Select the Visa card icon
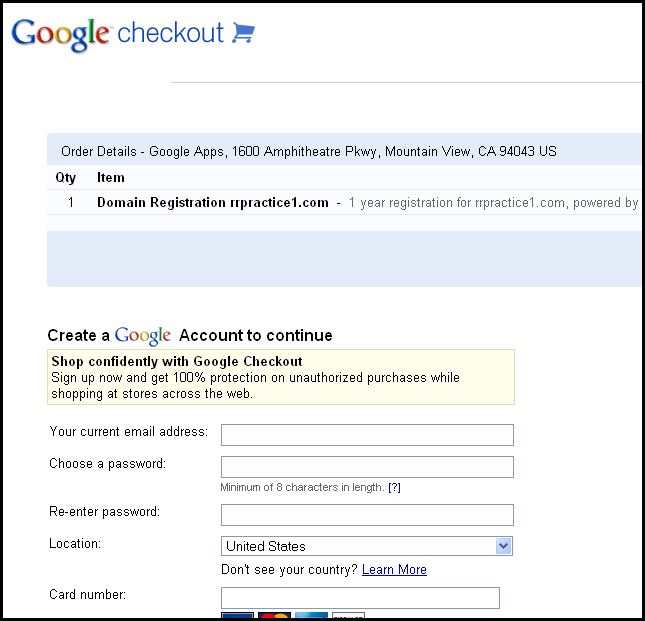The height and width of the screenshot is (621, 645). click(x=237, y=616)
